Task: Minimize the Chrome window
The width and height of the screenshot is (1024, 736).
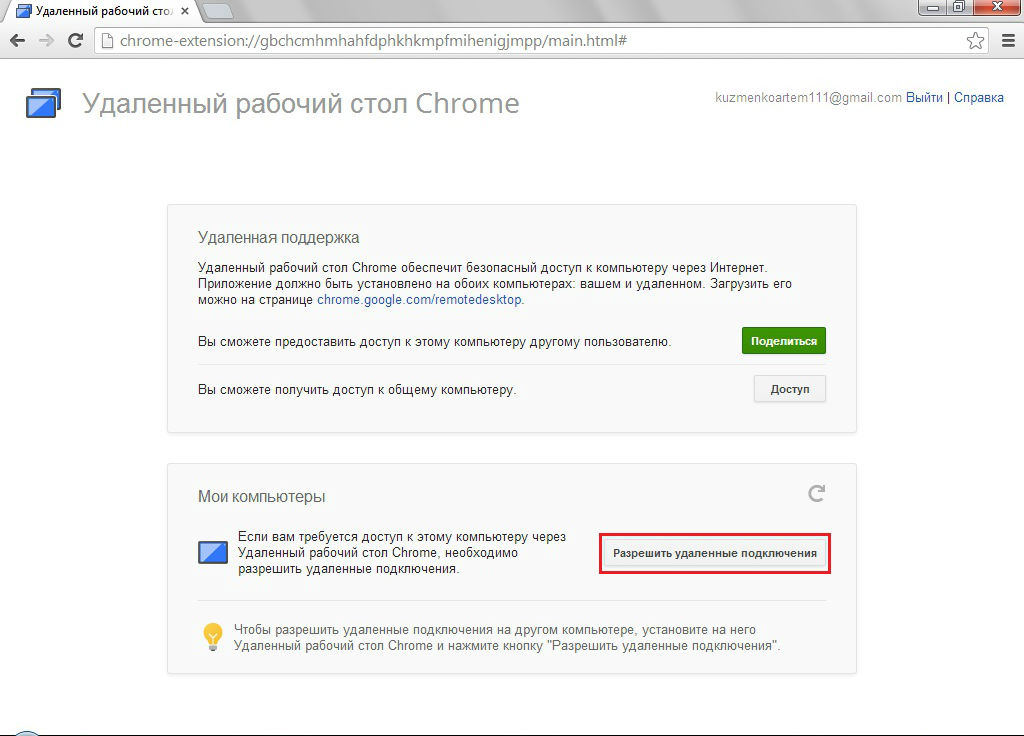Action: (x=933, y=7)
